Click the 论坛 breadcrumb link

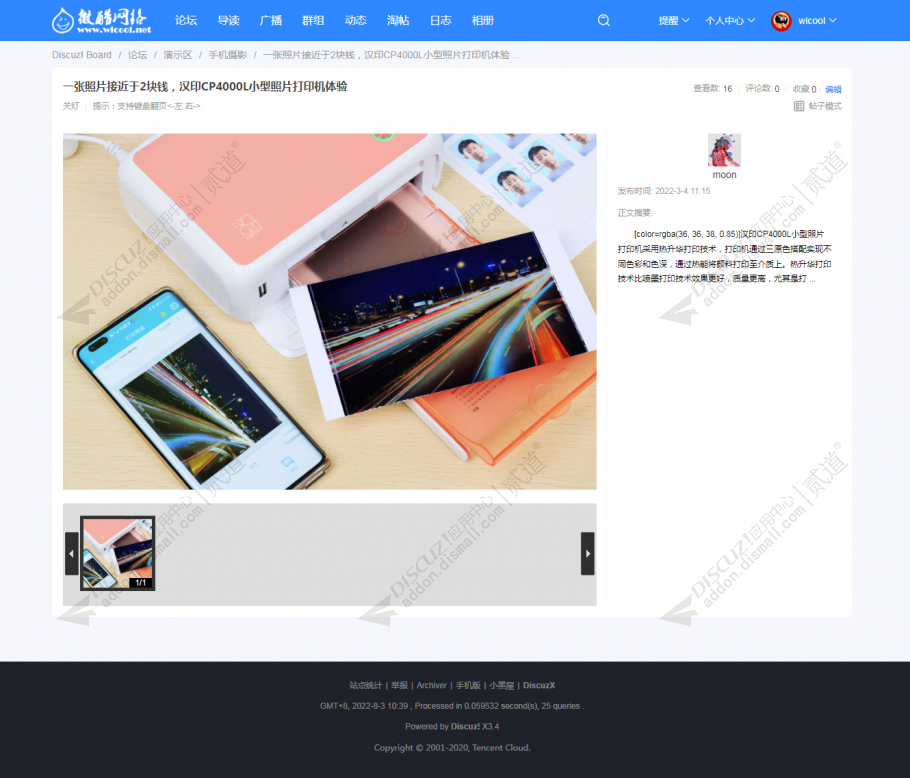tap(137, 55)
